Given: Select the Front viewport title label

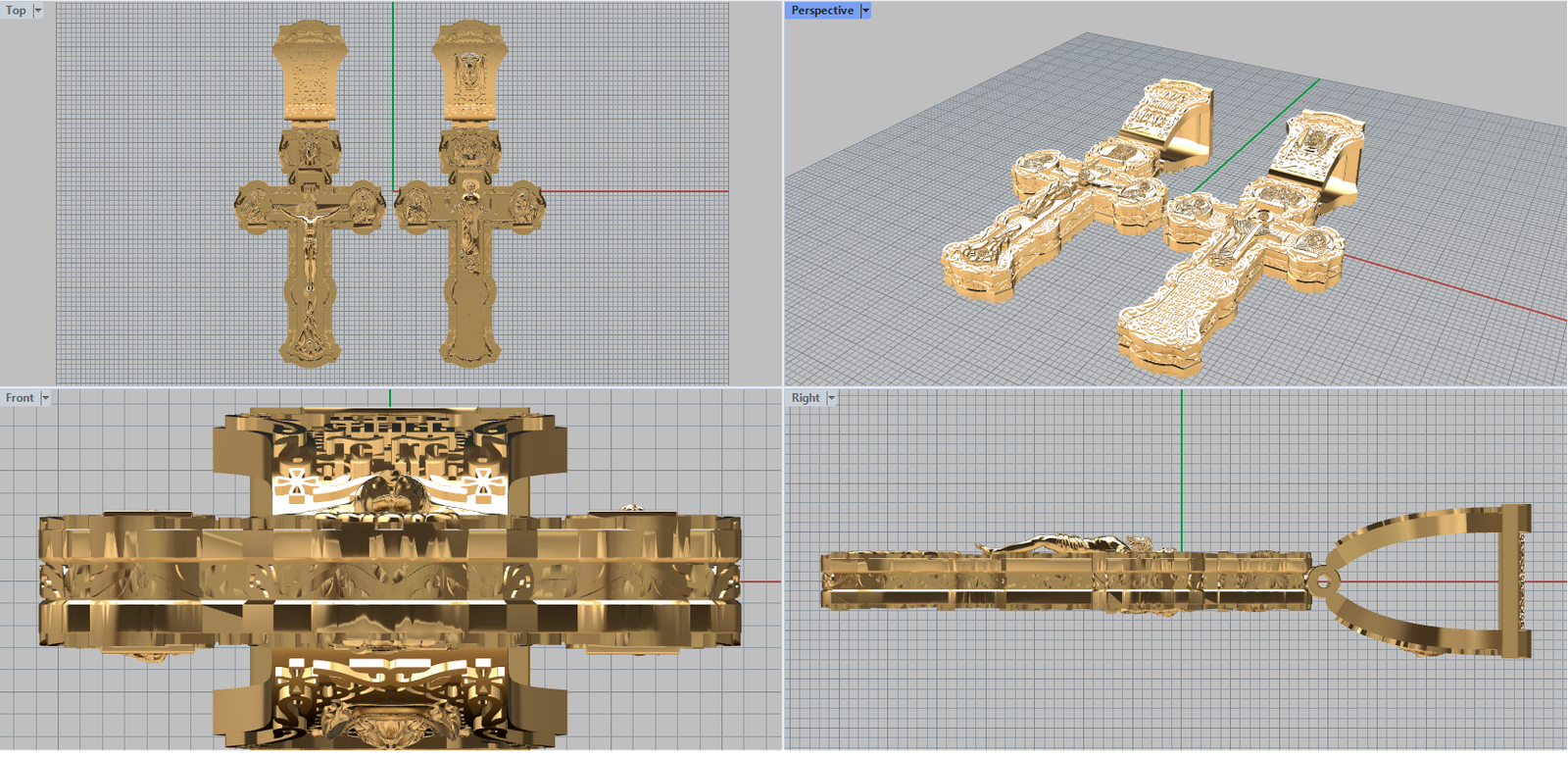Looking at the screenshot, I should coord(20,398).
